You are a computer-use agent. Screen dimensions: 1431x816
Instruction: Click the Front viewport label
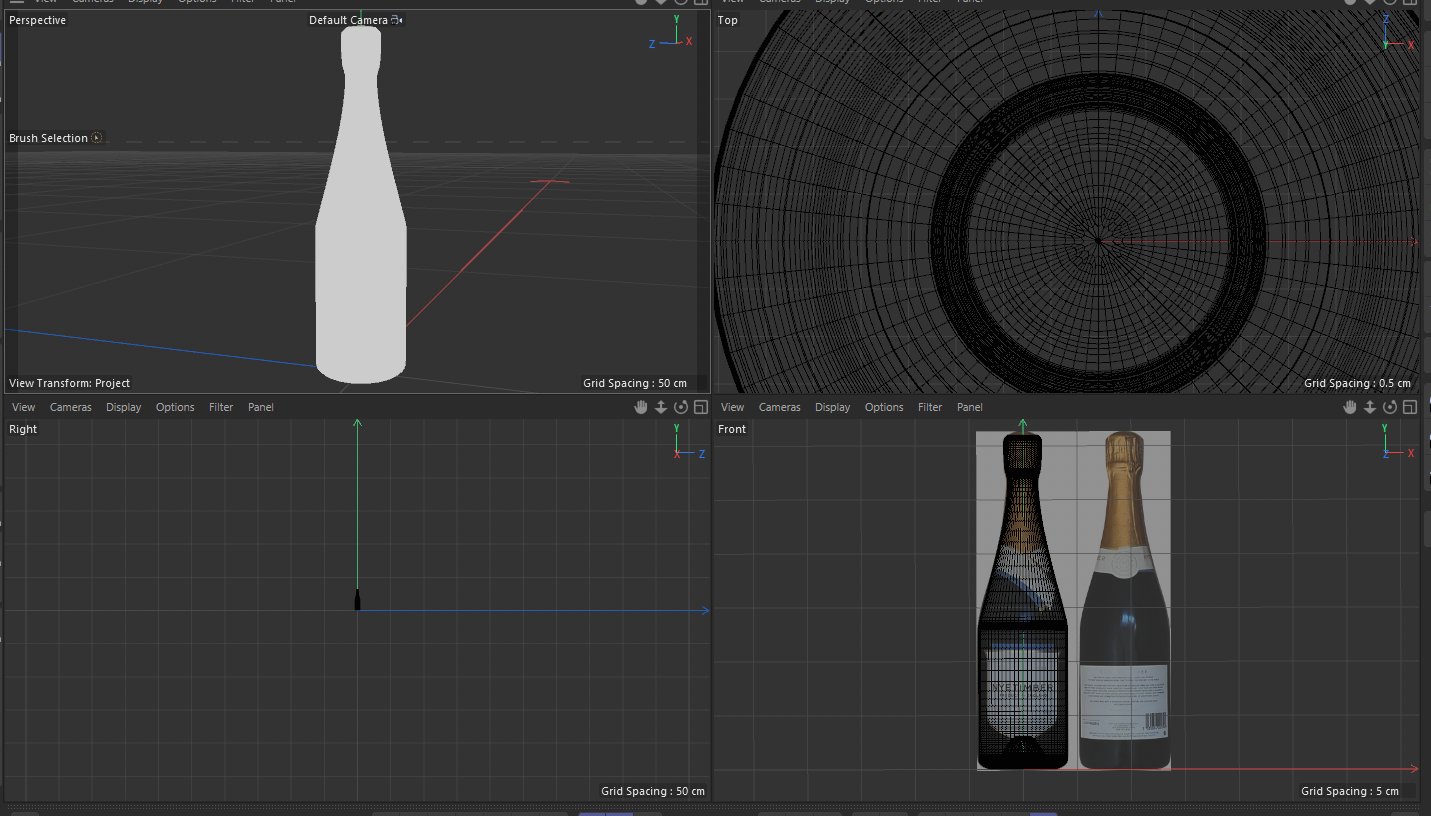pos(732,429)
